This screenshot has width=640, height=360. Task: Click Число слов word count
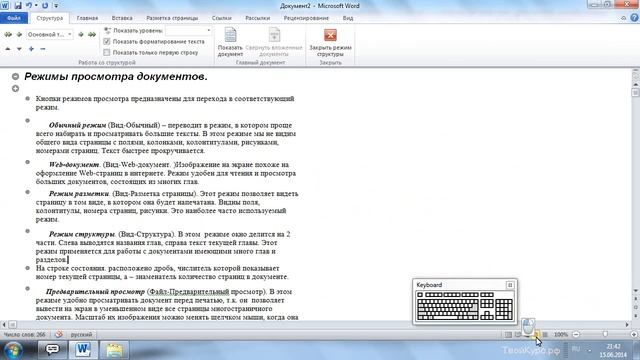[24, 335]
